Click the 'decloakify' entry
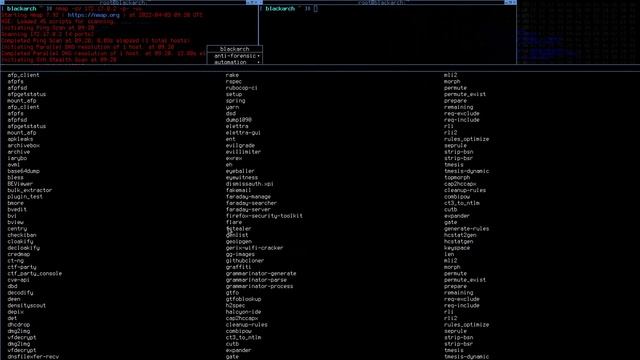This screenshot has width=640, height=360. coord(24,248)
